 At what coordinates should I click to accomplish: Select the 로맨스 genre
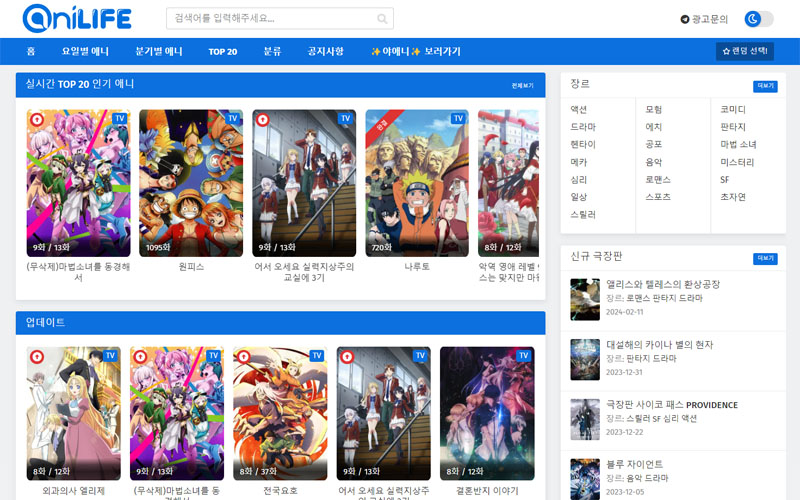[658, 180]
